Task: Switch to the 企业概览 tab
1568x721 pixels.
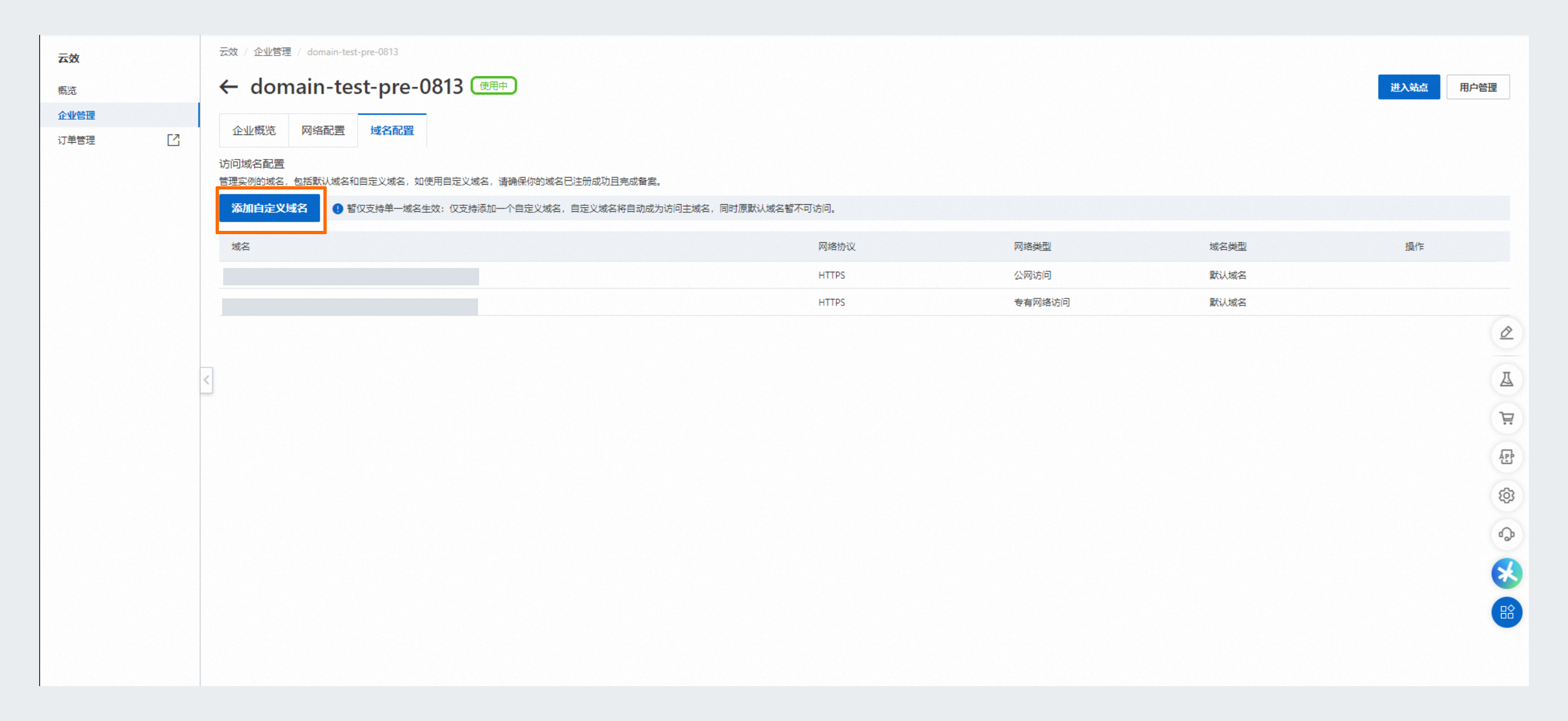Action: [x=254, y=130]
